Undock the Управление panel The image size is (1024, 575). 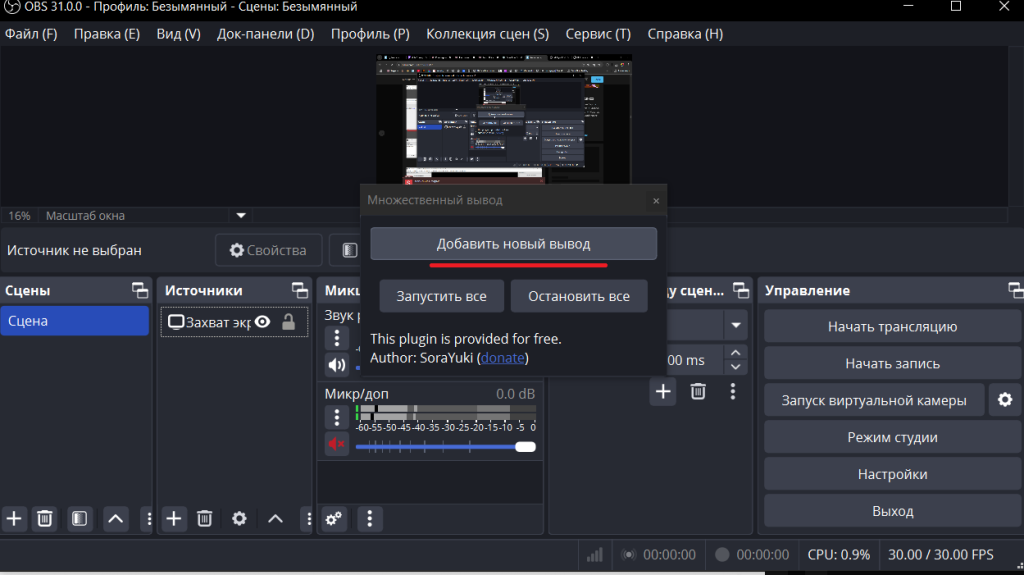coord(1015,290)
